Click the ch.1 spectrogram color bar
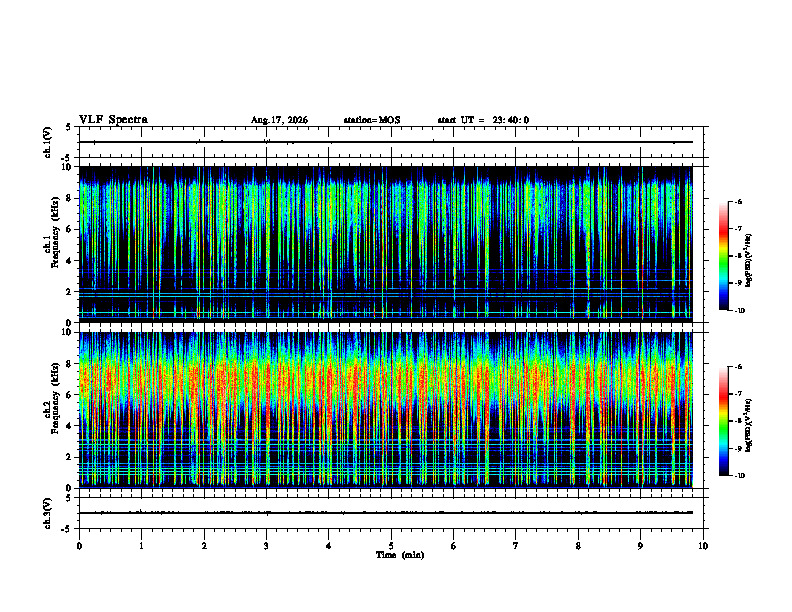 coord(724,256)
